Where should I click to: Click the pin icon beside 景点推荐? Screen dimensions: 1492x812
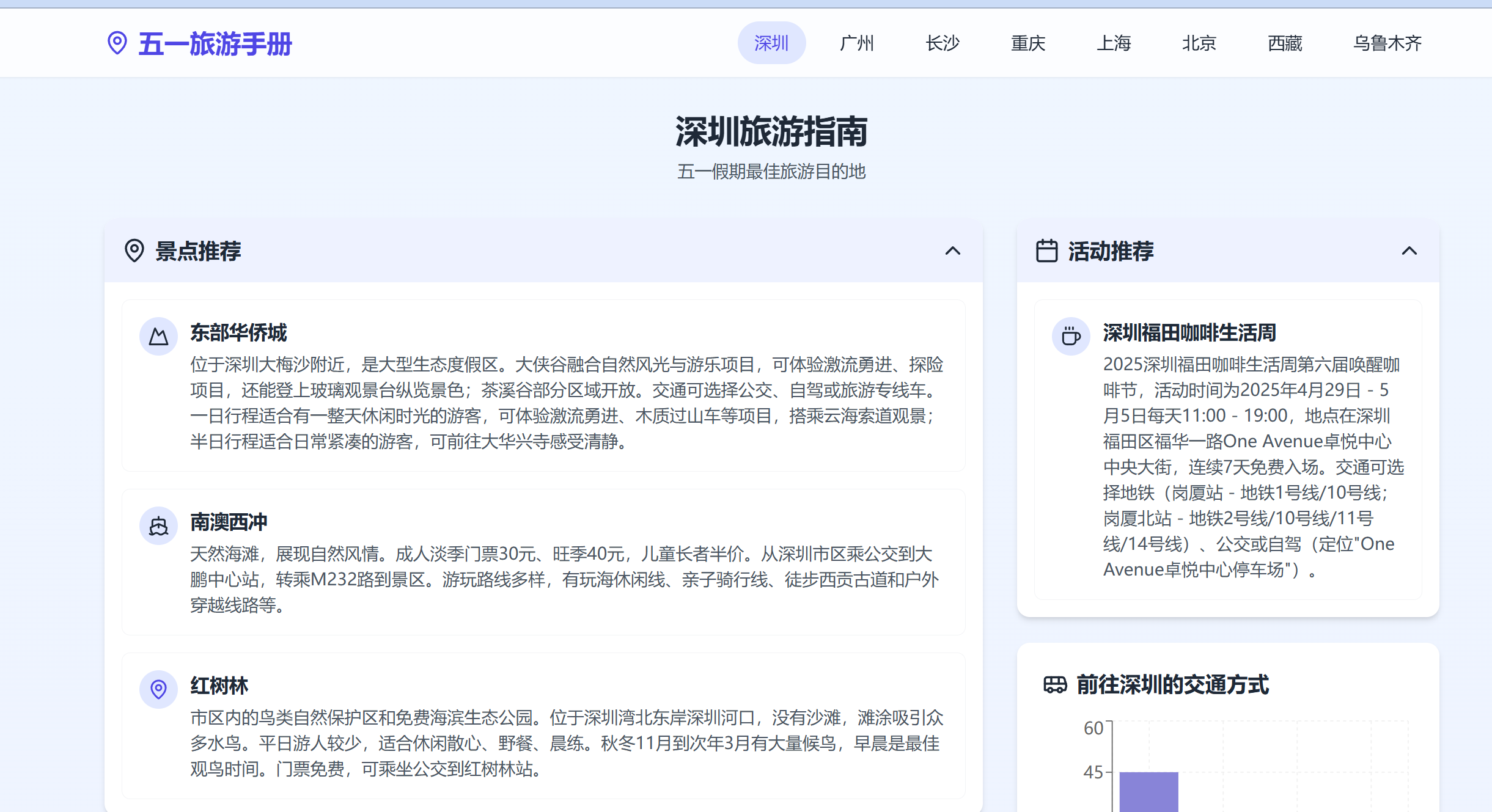(134, 251)
